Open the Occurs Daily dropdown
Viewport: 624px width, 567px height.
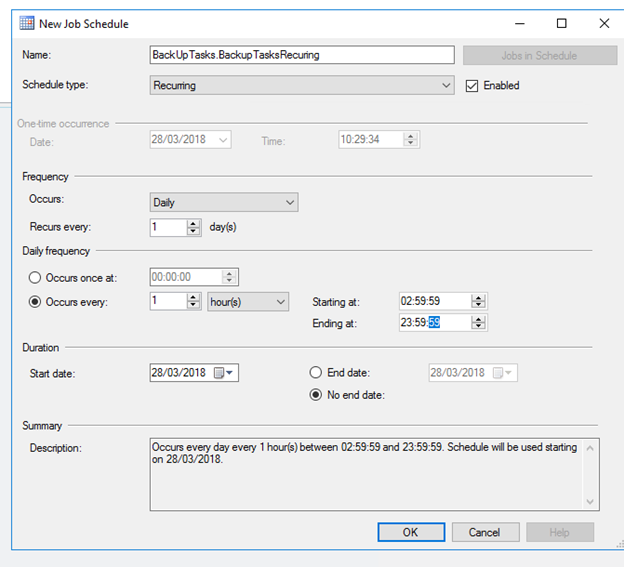pyautogui.click(x=224, y=202)
